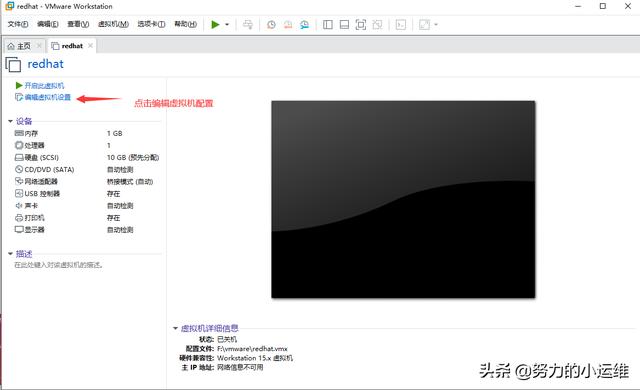The width and height of the screenshot is (640, 390).
Task: Click the F:\vmware\redhat.vmx config path
Action: [252, 349]
